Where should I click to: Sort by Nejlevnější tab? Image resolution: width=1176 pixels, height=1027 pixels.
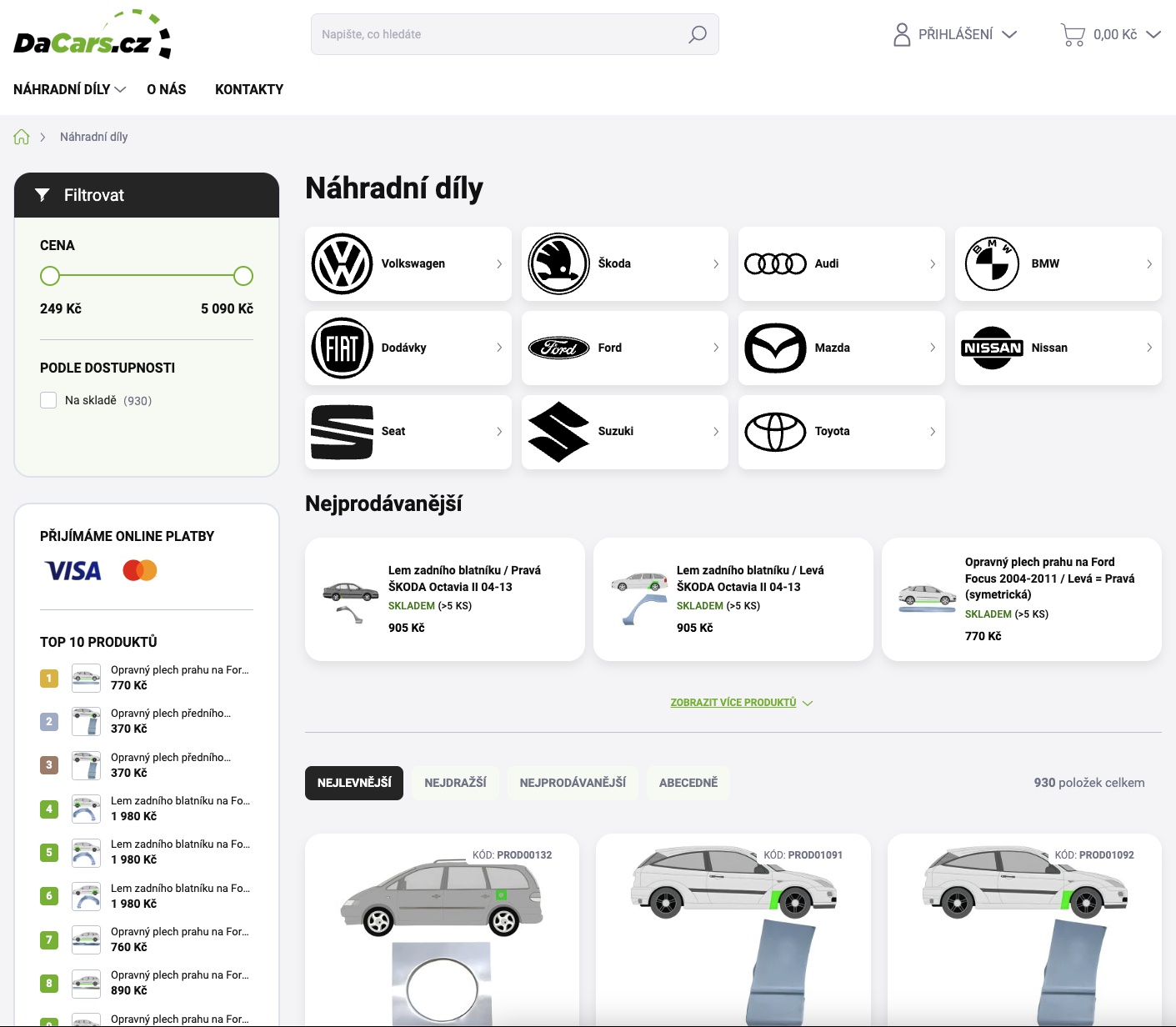[354, 783]
